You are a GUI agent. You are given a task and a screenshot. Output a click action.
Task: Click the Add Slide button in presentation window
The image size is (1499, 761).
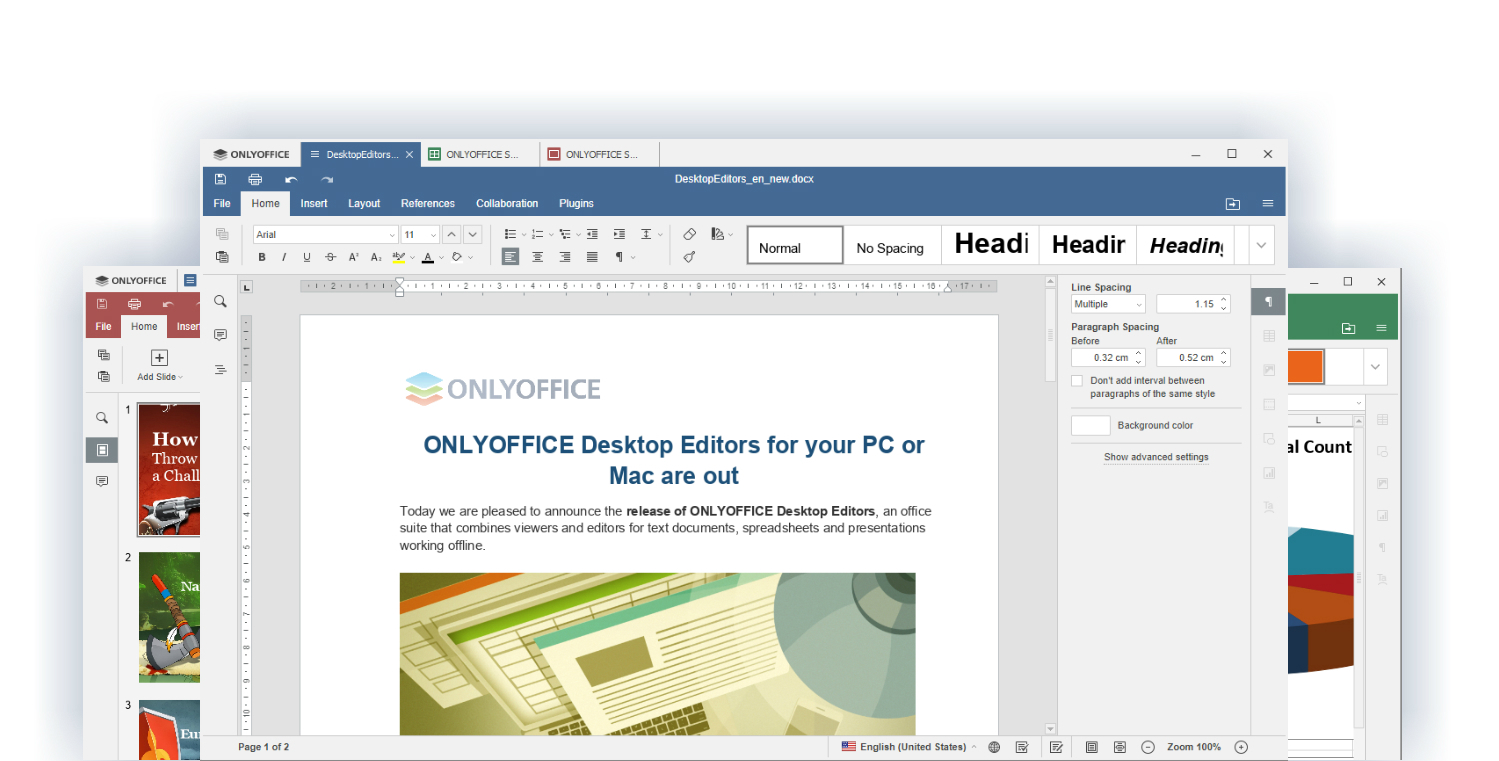coord(159,365)
